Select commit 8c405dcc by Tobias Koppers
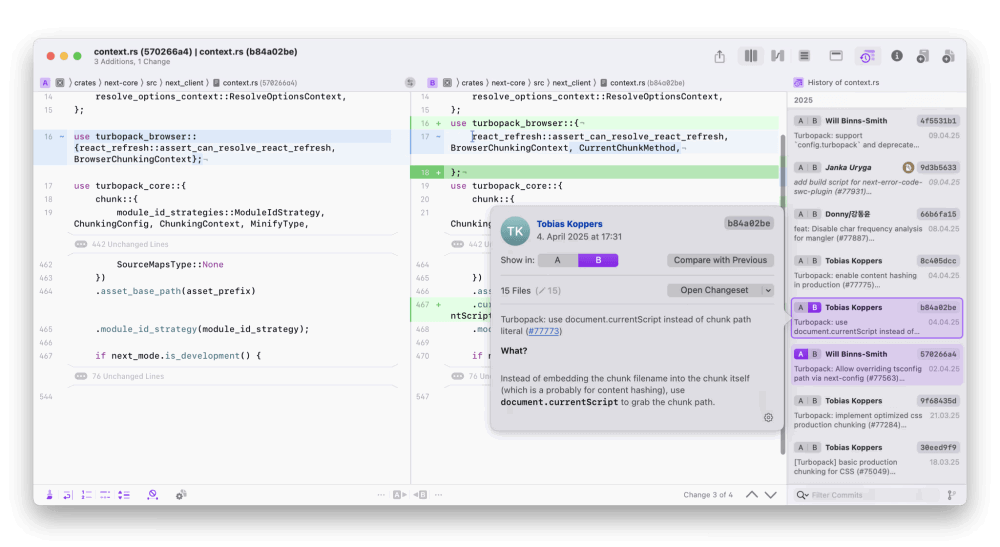1000x547 pixels. (876, 272)
